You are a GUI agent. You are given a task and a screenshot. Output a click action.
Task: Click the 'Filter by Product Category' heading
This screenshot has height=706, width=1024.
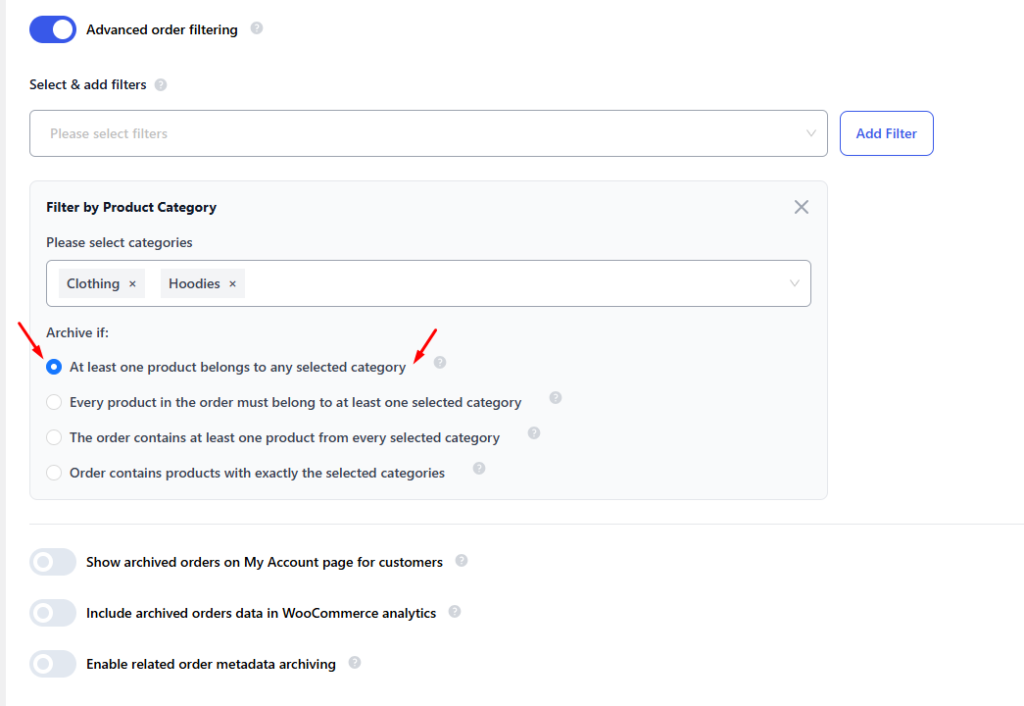131,208
